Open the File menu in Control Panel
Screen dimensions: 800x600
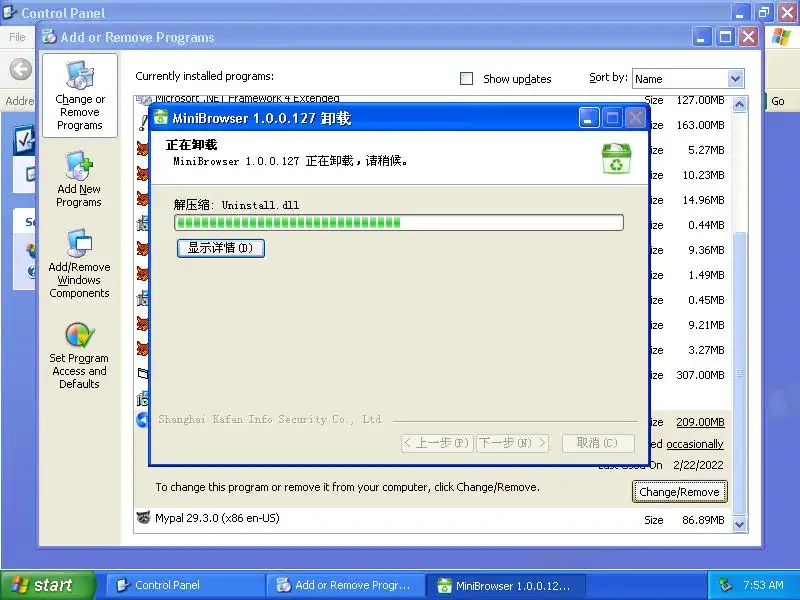click(17, 37)
